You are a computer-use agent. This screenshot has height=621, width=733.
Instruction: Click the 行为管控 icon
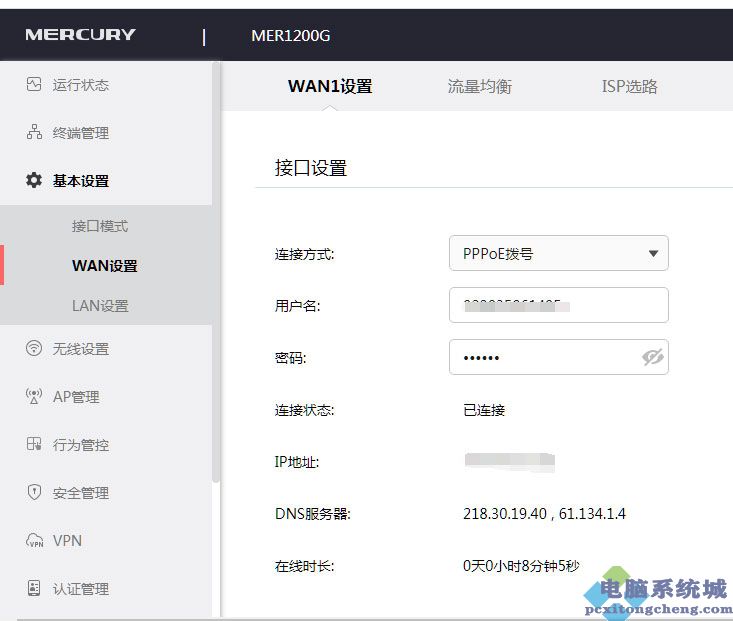[34, 444]
